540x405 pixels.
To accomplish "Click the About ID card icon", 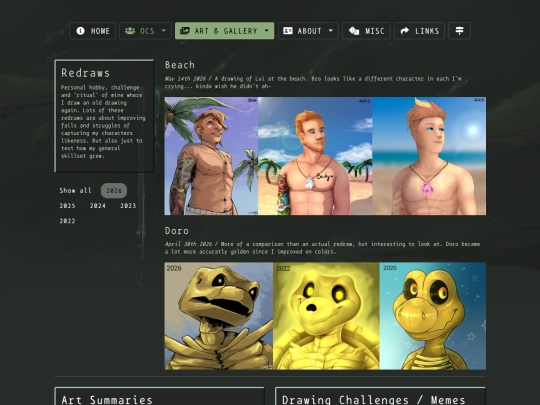I will 288,31.
